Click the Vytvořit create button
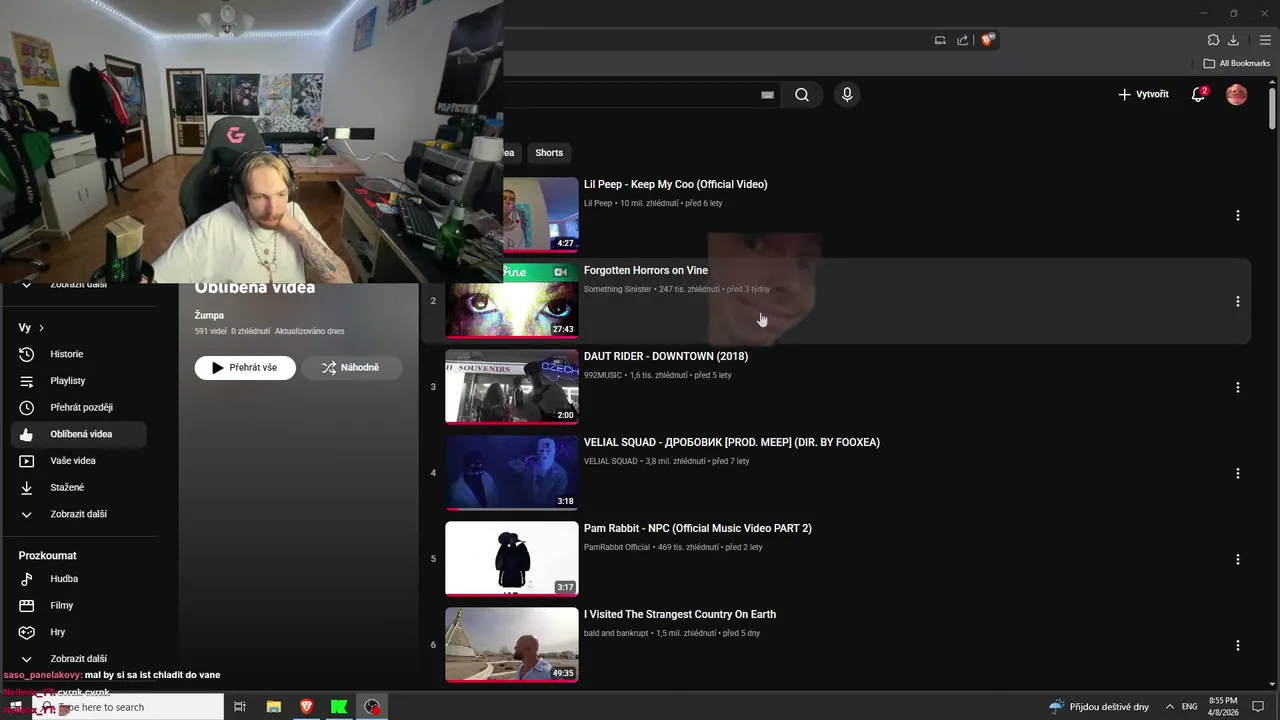Viewport: 1280px width, 720px height. pos(1143,94)
